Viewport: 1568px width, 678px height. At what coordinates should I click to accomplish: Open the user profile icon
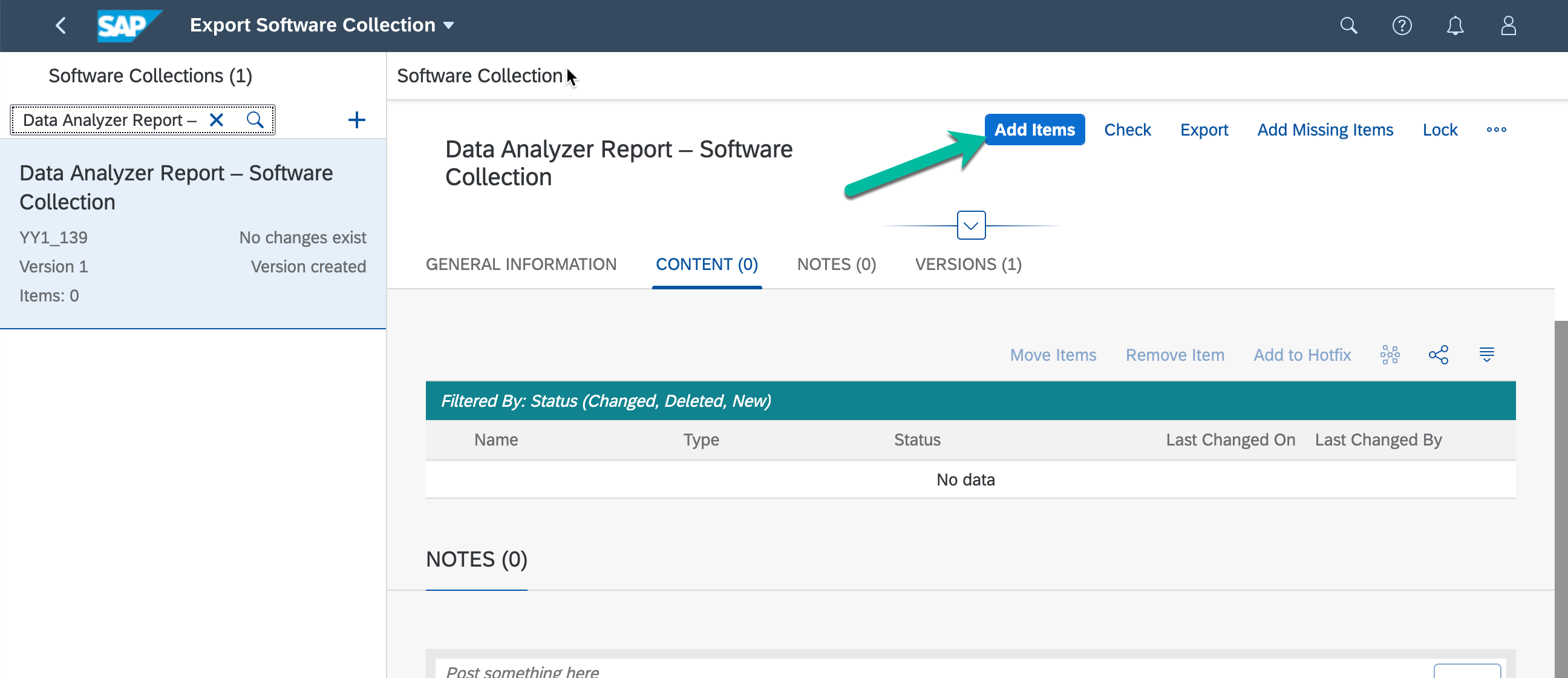click(x=1508, y=25)
